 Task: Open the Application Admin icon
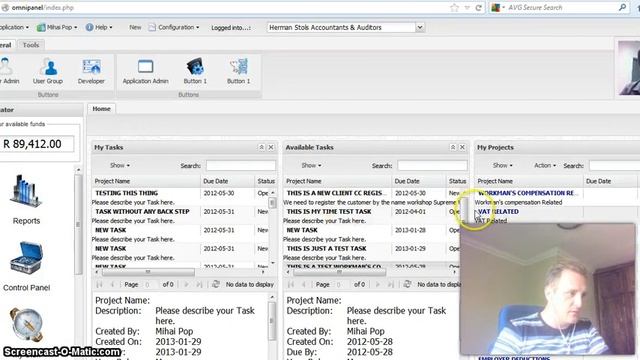coord(145,71)
